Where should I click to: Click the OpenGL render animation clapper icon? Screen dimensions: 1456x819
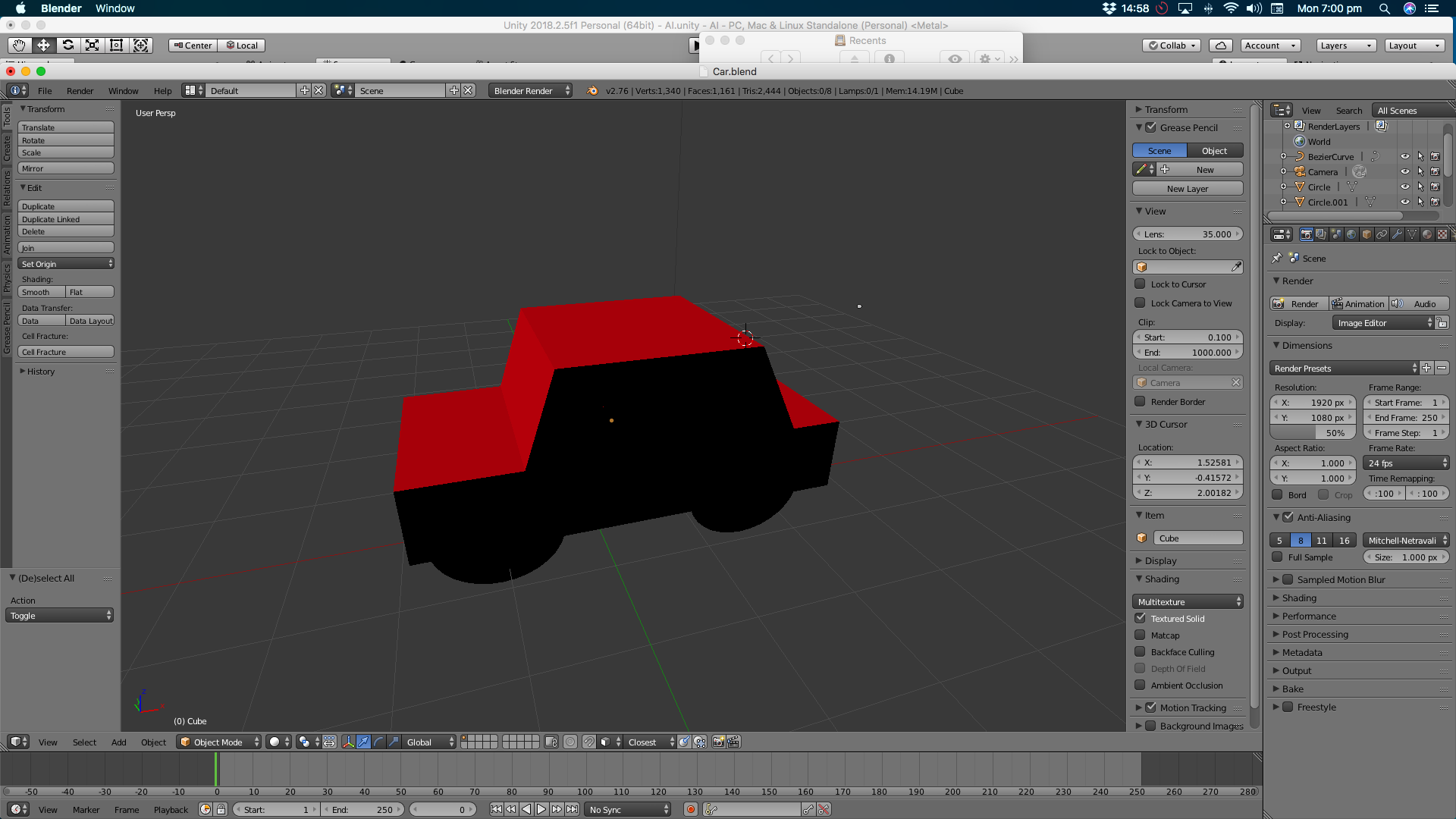click(733, 742)
